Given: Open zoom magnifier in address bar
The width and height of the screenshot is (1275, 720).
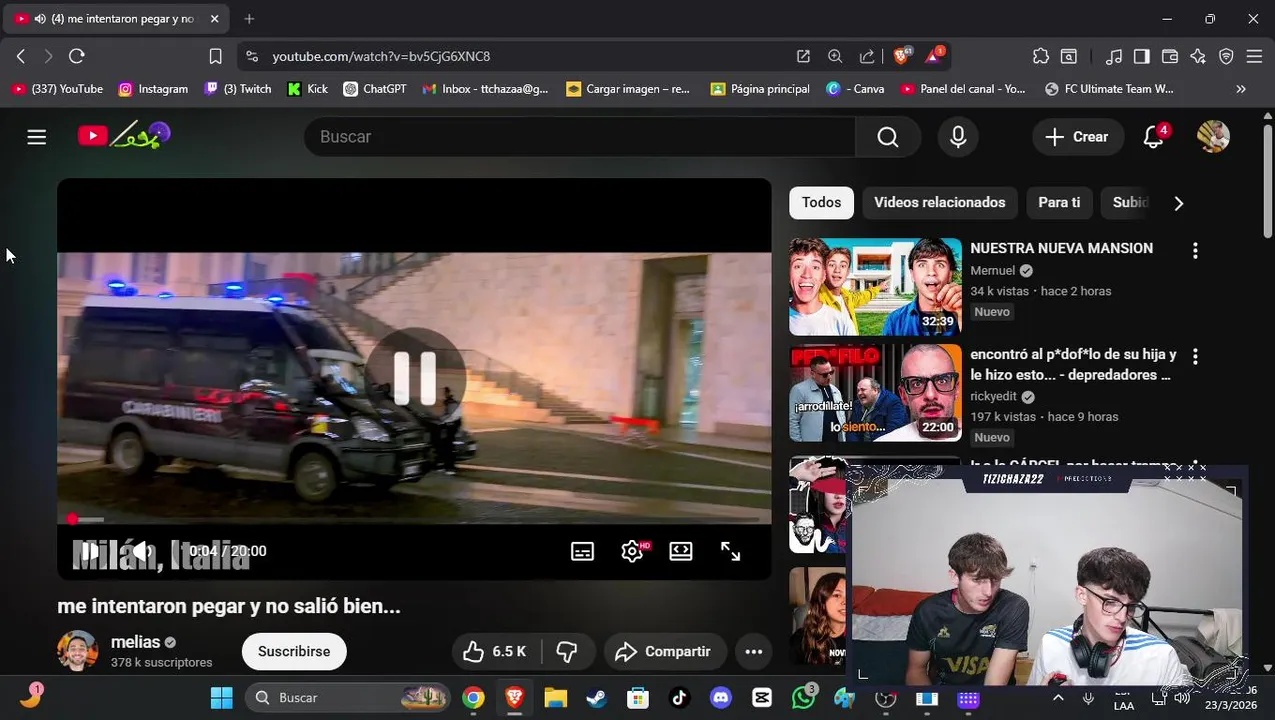Looking at the screenshot, I should 835,57.
